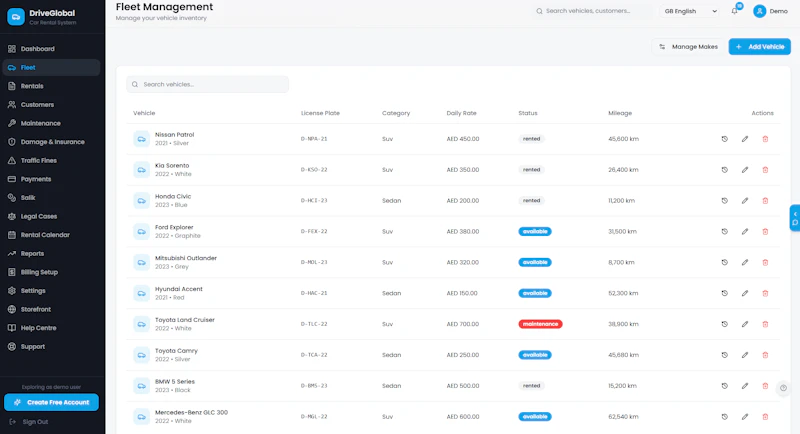The height and width of the screenshot is (434, 800).
Task: Open Reports page
Action: [x=51, y=253]
